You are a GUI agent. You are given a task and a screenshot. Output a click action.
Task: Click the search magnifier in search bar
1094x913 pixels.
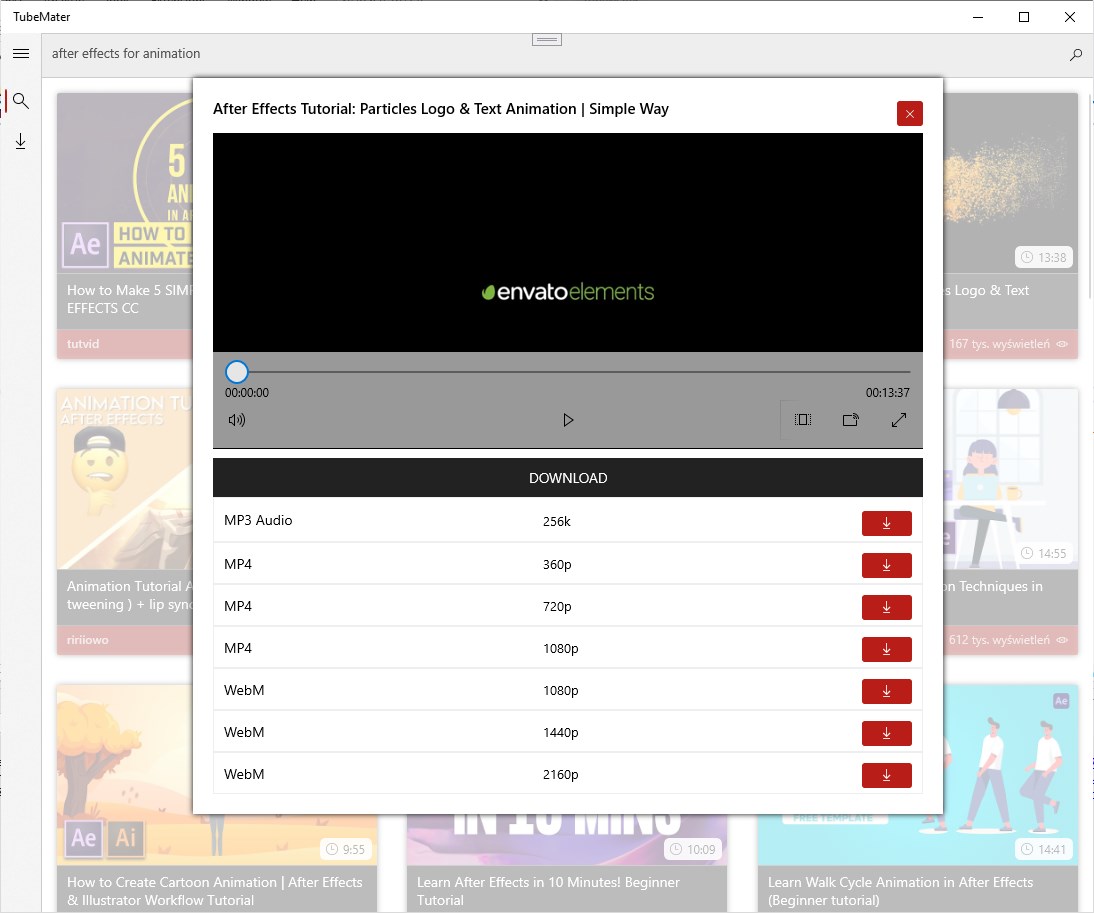pos(1076,54)
